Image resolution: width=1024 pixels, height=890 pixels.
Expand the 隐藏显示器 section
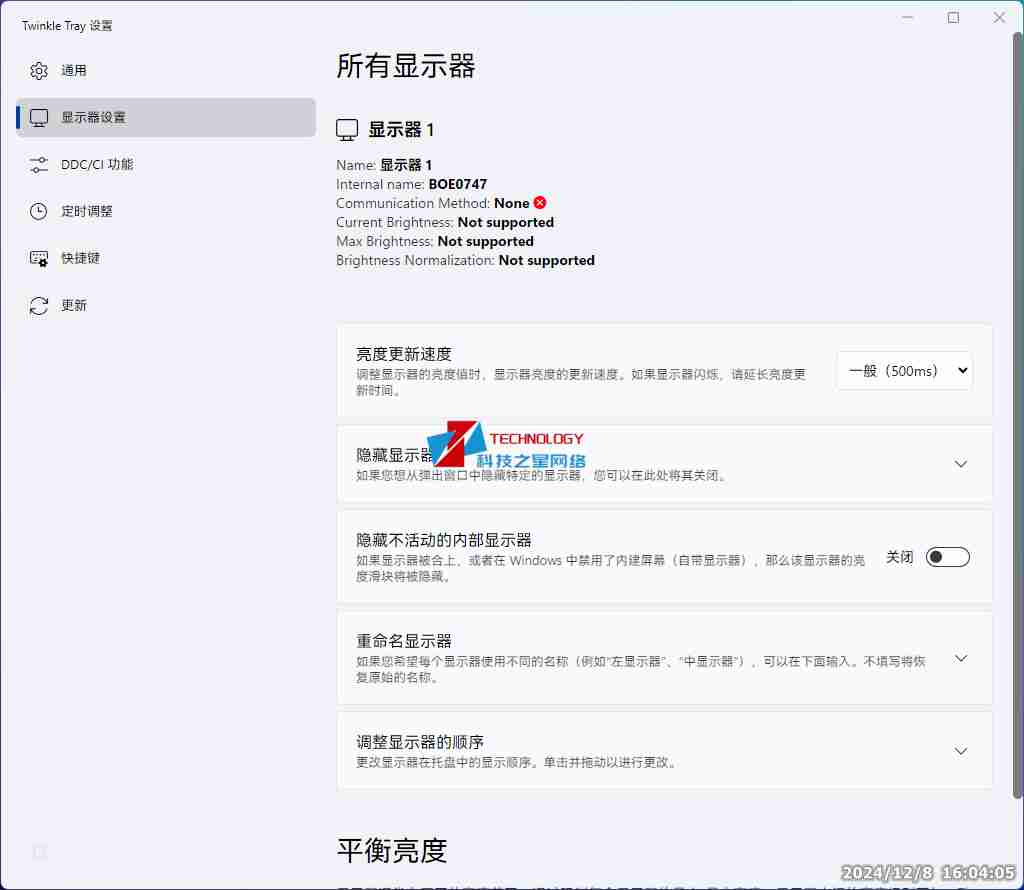(961, 464)
